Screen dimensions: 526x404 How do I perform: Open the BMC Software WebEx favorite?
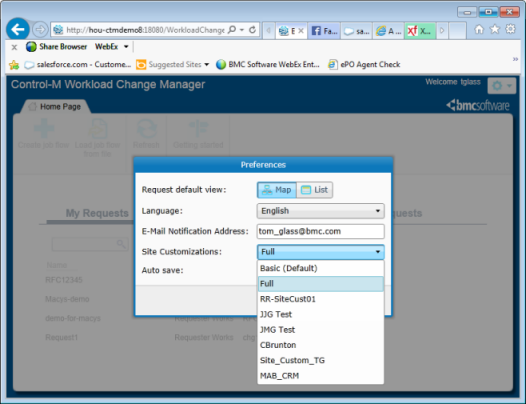[268, 64]
